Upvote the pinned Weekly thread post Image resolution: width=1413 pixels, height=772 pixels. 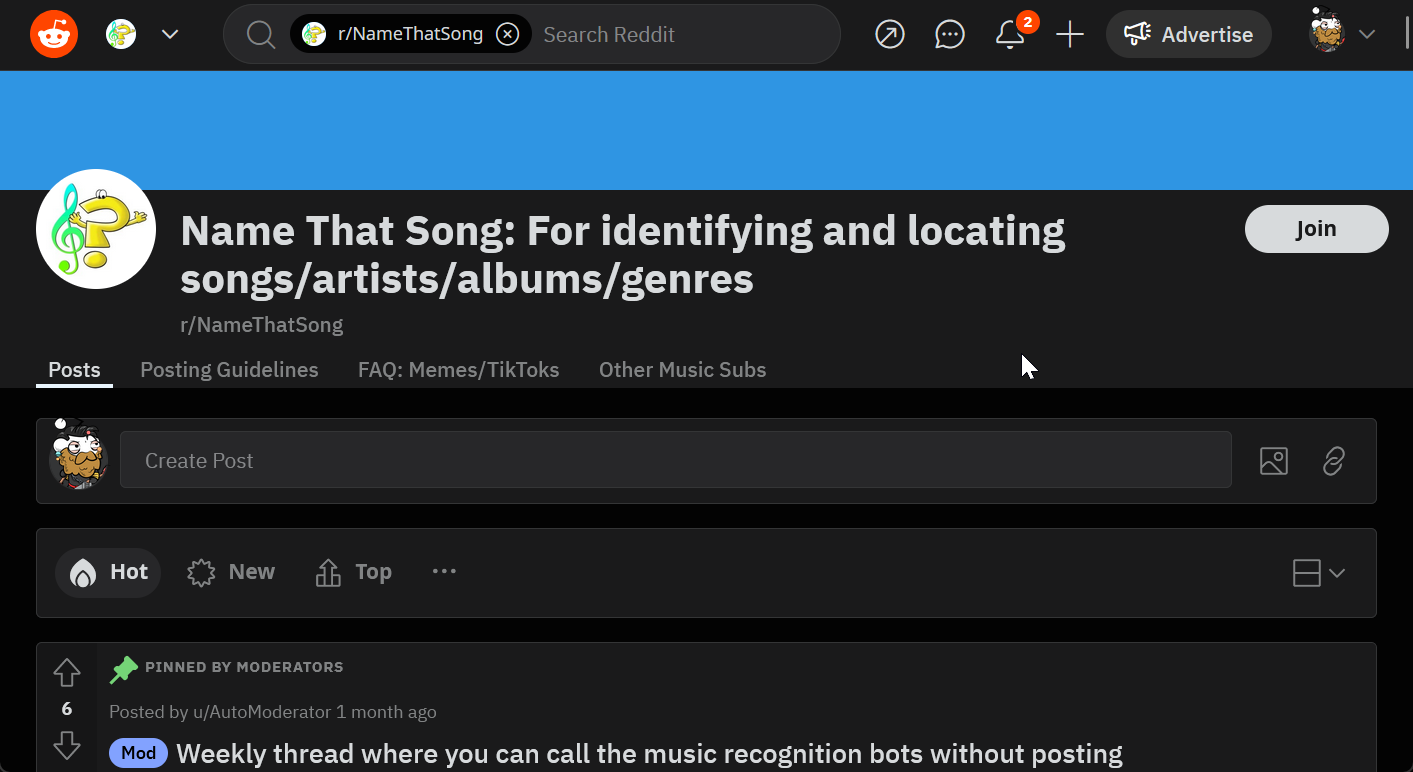pyautogui.click(x=67, y=673)
